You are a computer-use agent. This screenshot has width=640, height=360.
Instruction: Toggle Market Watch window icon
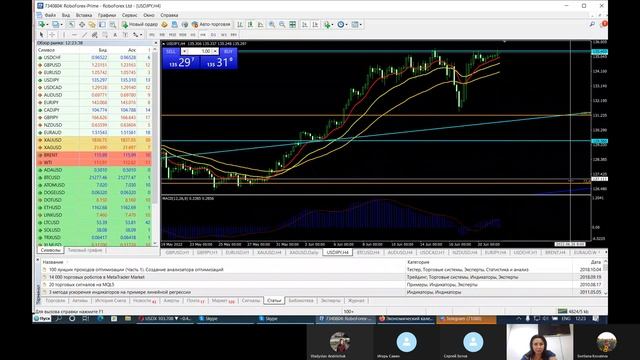click(71, 24)
